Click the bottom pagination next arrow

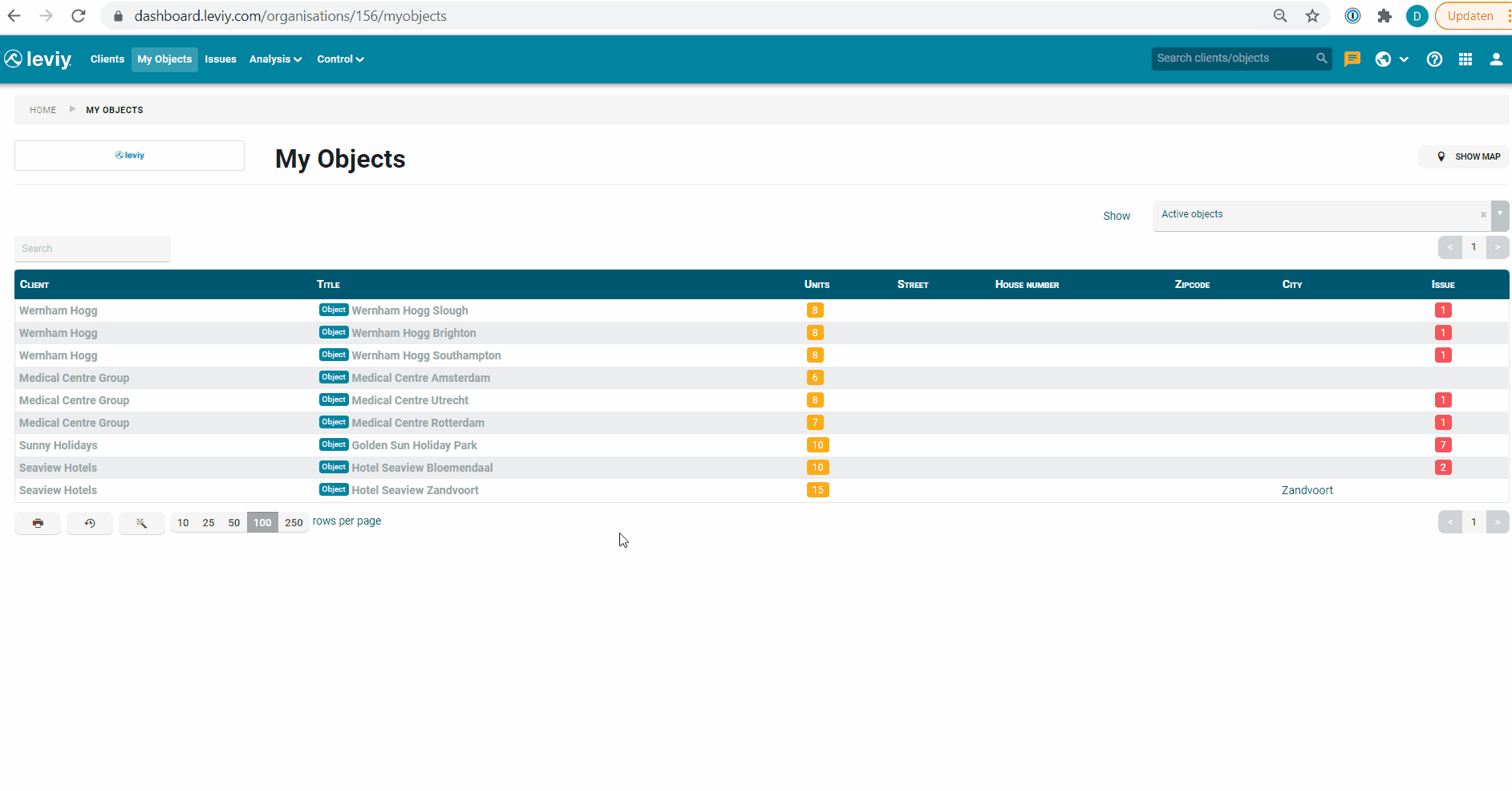click(1498, 522)
